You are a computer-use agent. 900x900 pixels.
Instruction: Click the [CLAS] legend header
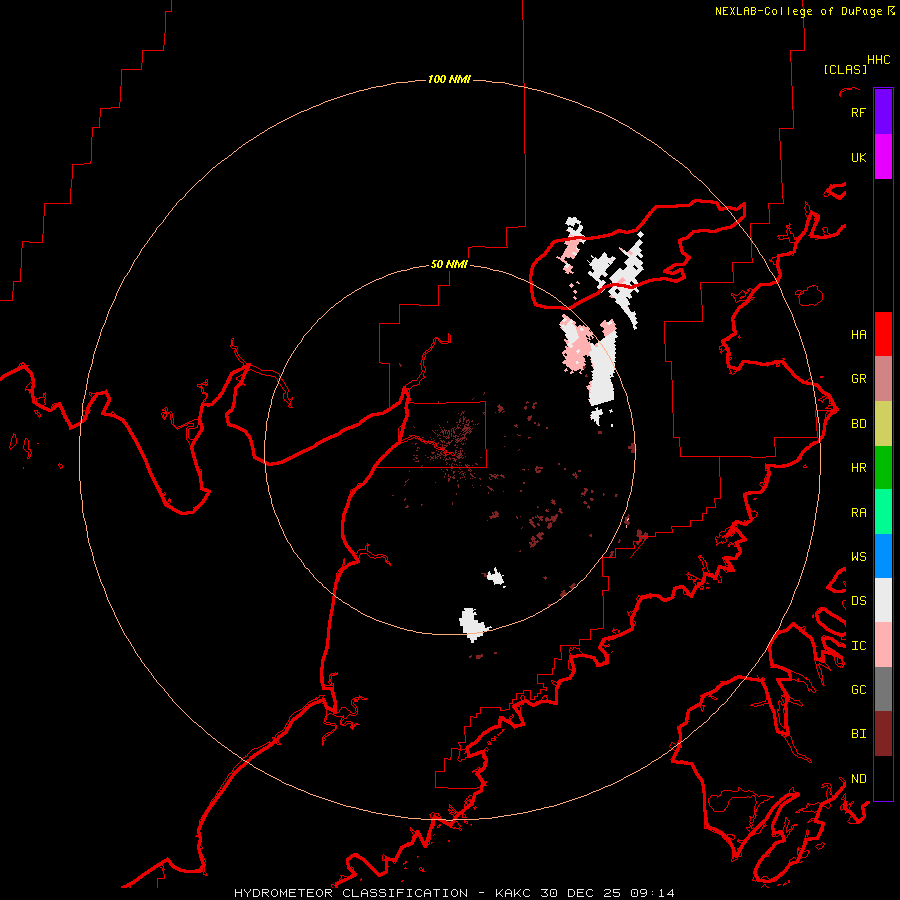pos(845,69)
